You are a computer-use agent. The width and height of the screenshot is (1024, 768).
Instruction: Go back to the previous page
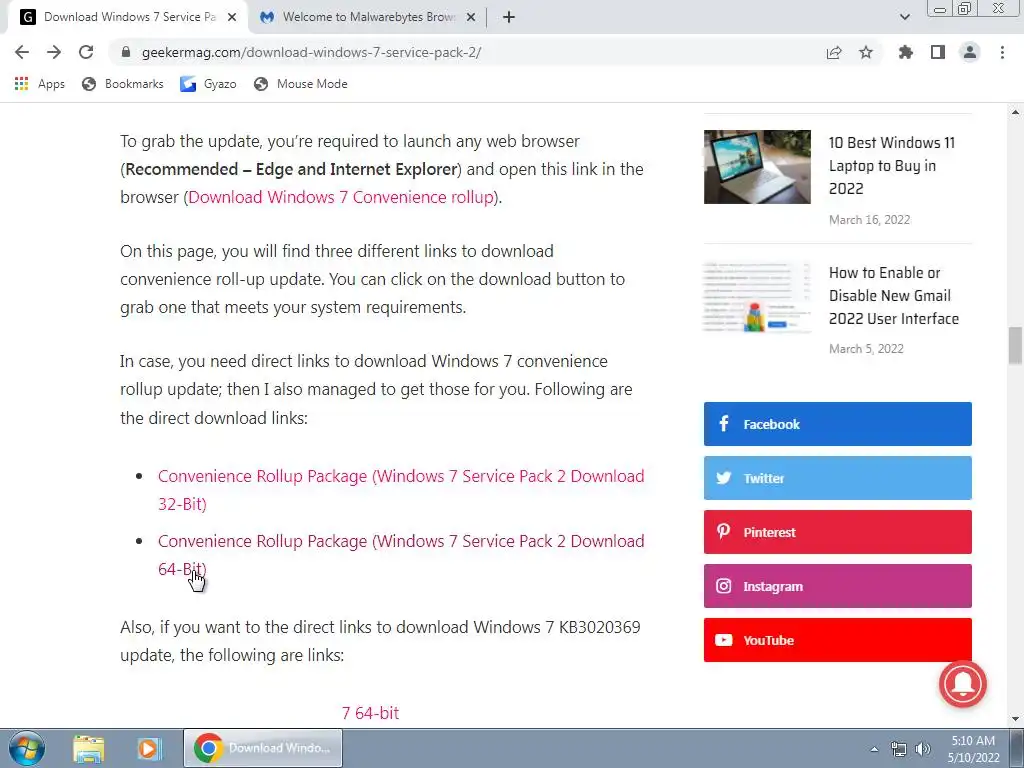point(22,52)
